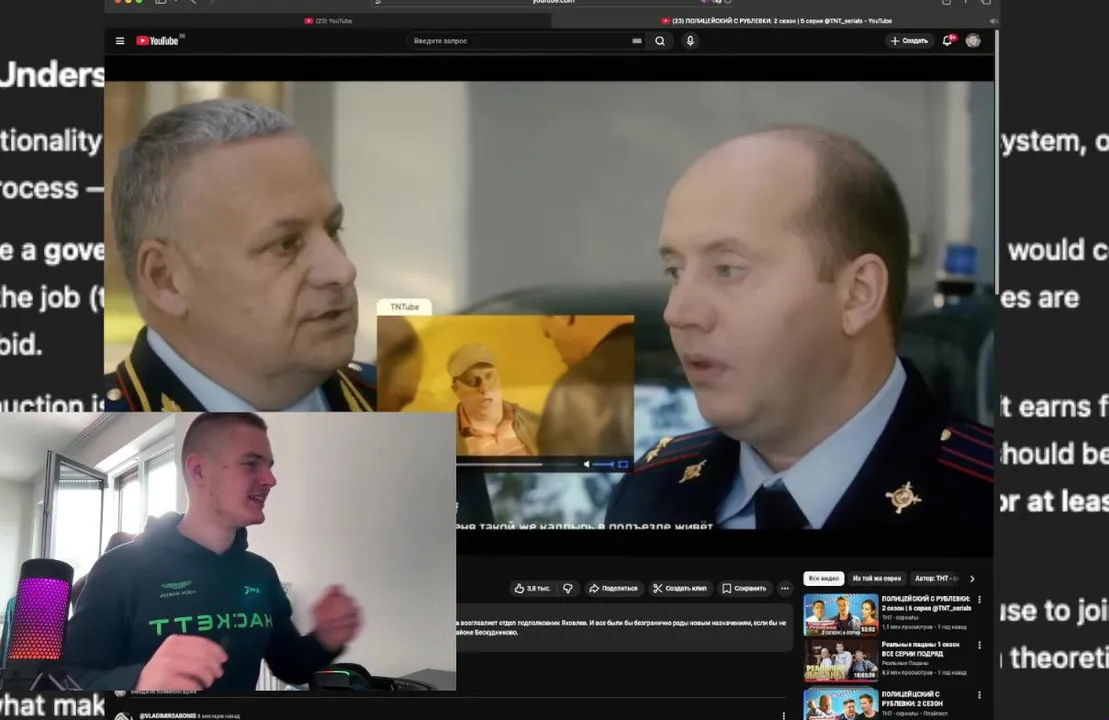Select the ПОЛИЦЕЙСКИЙ С РУБЛЕВКИ browser tab
The height and width of the screenshot is (720, 1109).
[776, 21]
